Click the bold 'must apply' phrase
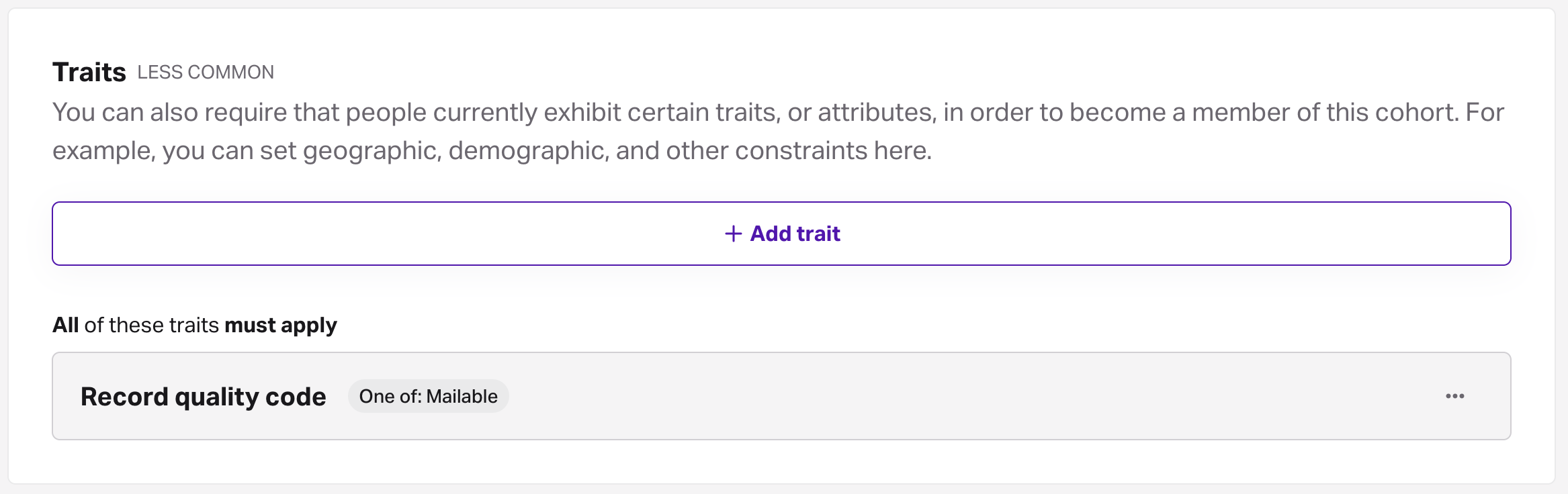The height and width of the screenshot is (494, 1568). click(281, 325)
